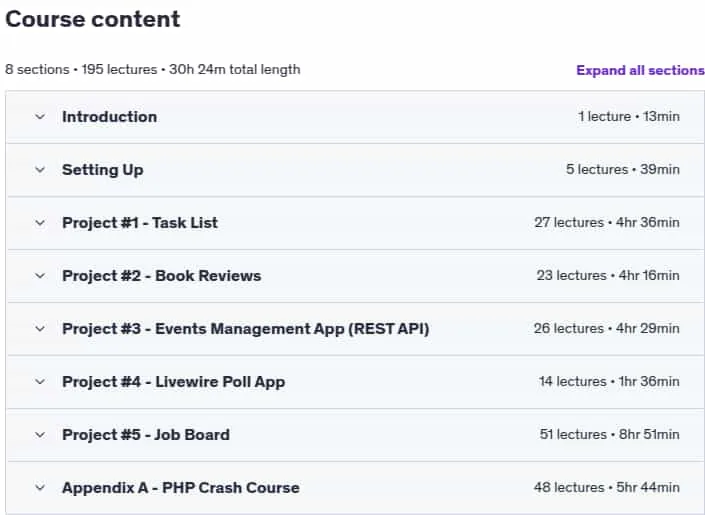The width and height of the screenshot is (705, 515).
Task: Click chevron beside Project #4 Livewire Poll App
Action: pos(40,382)
